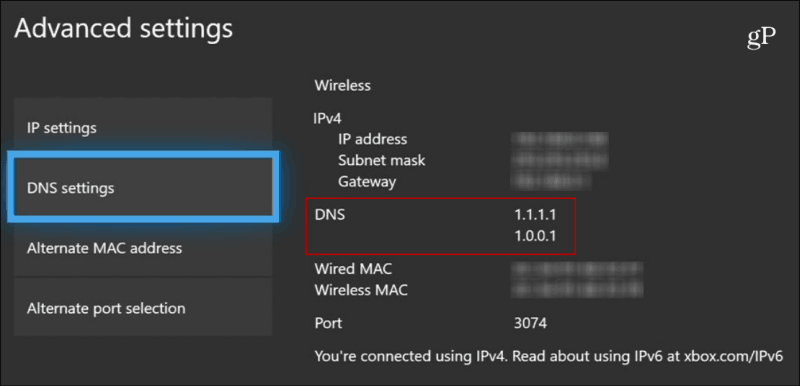Click the Port label

(328, 323)
